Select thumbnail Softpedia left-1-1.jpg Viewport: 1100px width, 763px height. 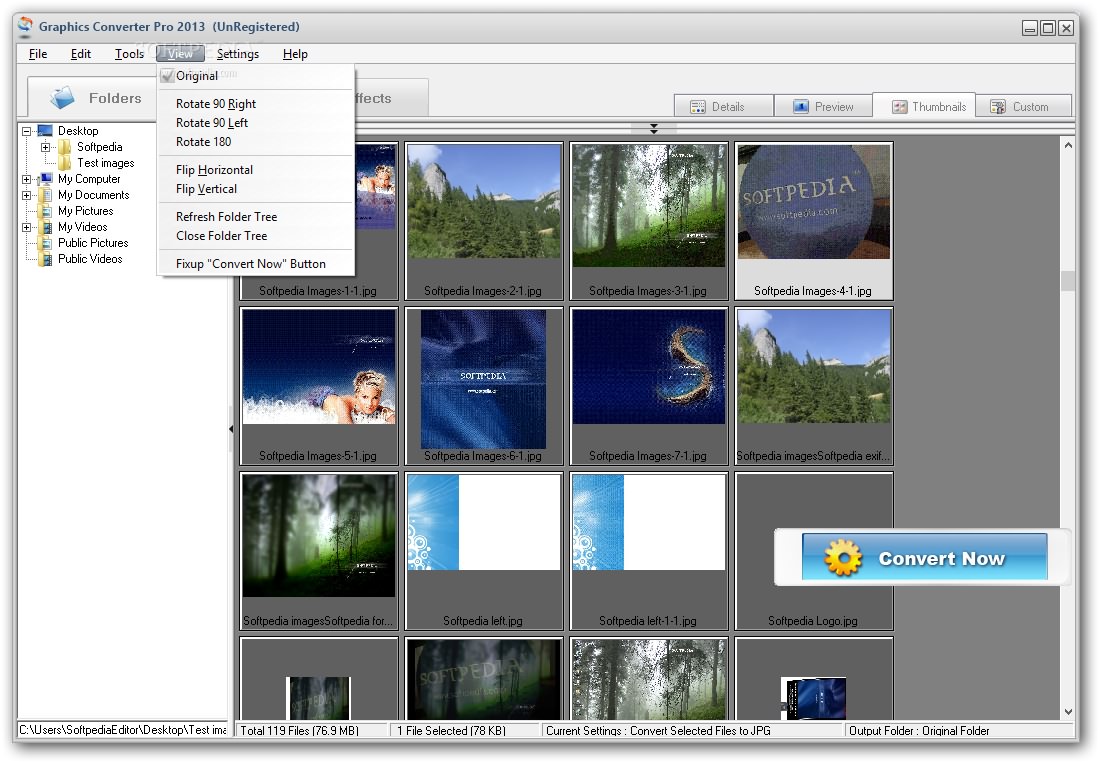coord(649,551)
